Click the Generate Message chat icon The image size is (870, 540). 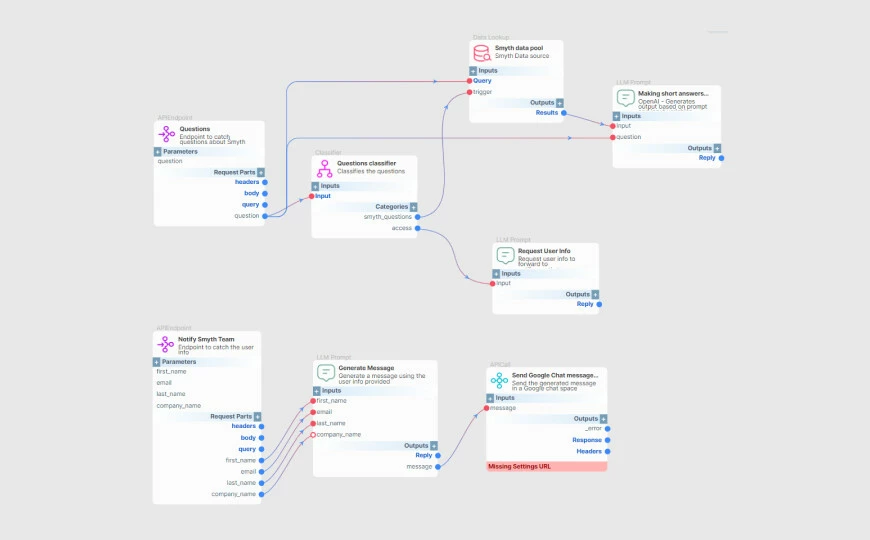pyautogui.click(x=326, y=372)
